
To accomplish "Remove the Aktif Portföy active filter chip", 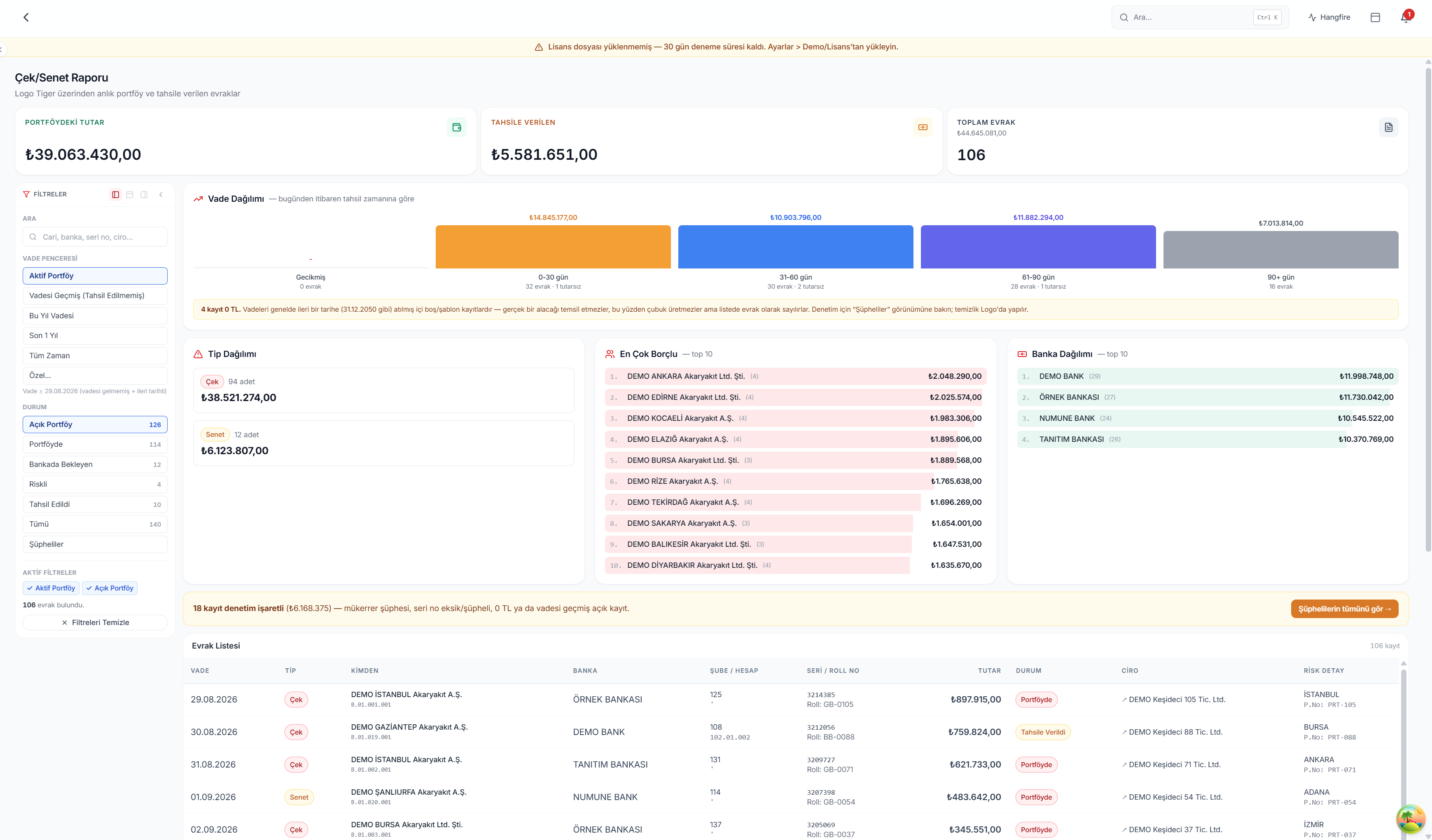I will 51,588.
